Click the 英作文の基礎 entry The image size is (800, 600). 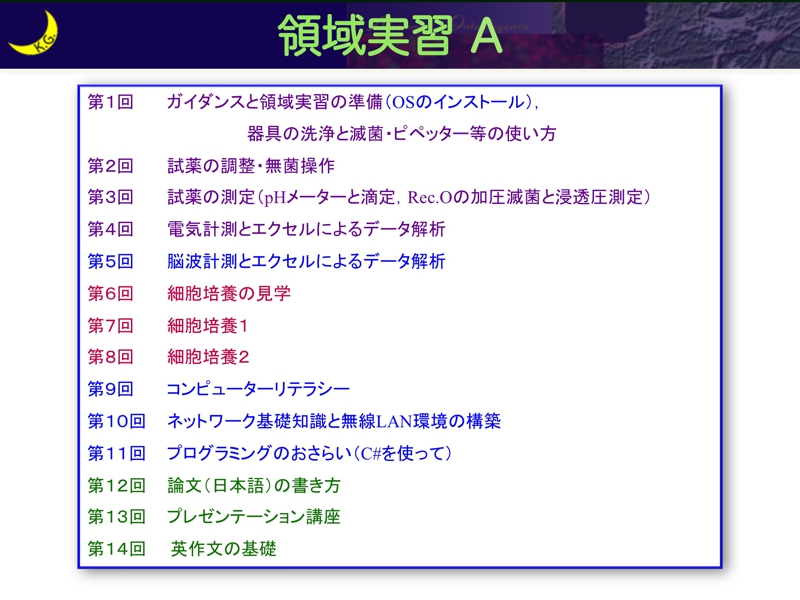point(223,549)
